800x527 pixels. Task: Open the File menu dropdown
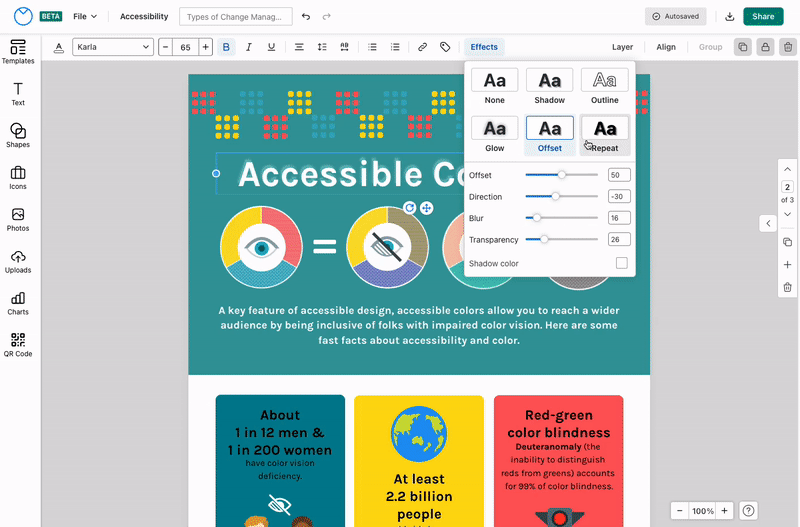point(85,16)
